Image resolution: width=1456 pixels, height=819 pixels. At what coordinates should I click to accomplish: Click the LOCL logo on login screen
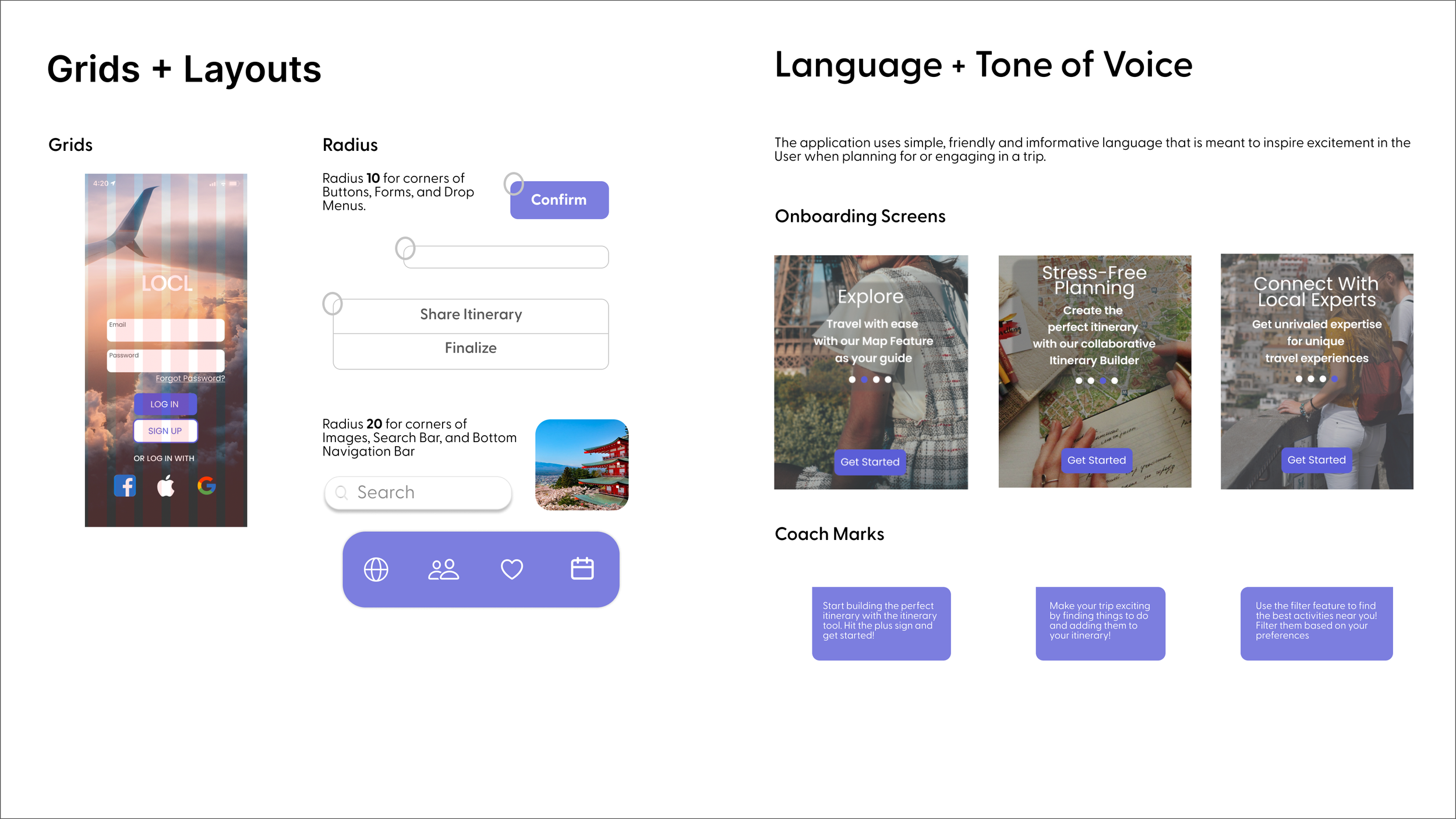click(x=167, y=284)
